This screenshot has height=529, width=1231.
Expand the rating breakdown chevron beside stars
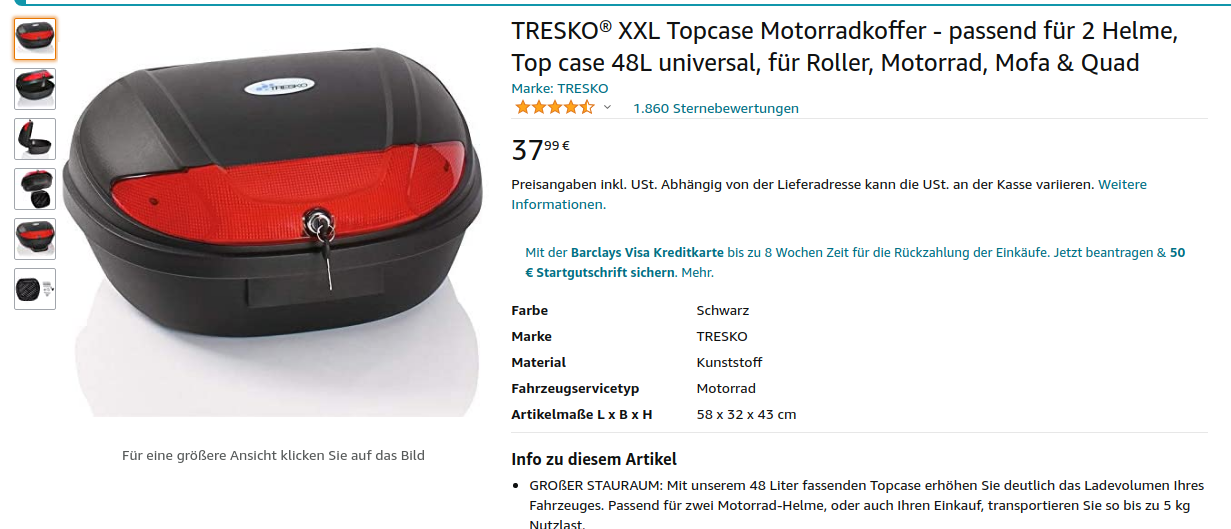[x=607, y=108]
